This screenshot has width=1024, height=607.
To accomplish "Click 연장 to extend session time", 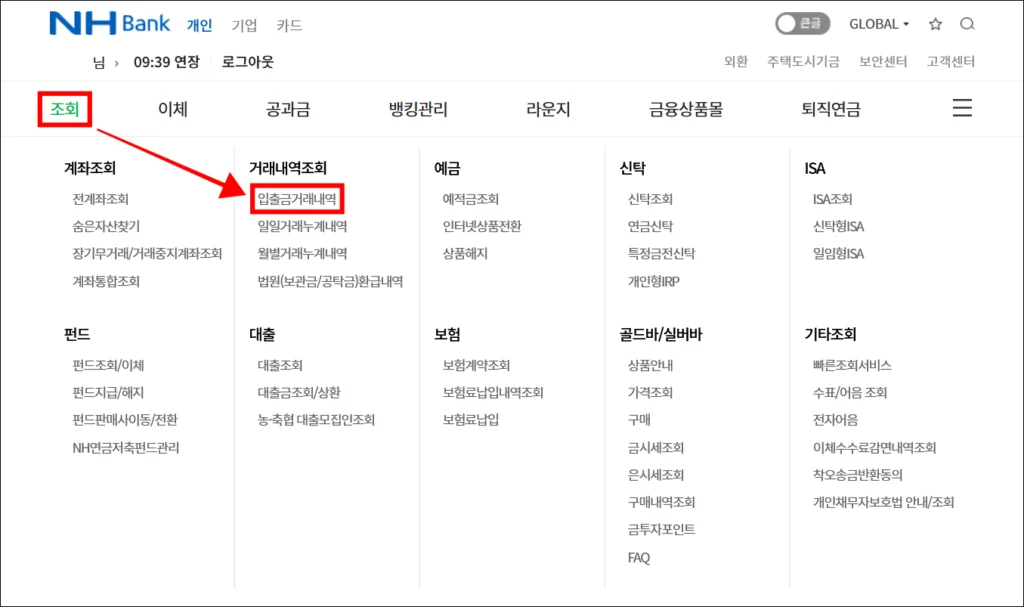I will coord(186,62).
